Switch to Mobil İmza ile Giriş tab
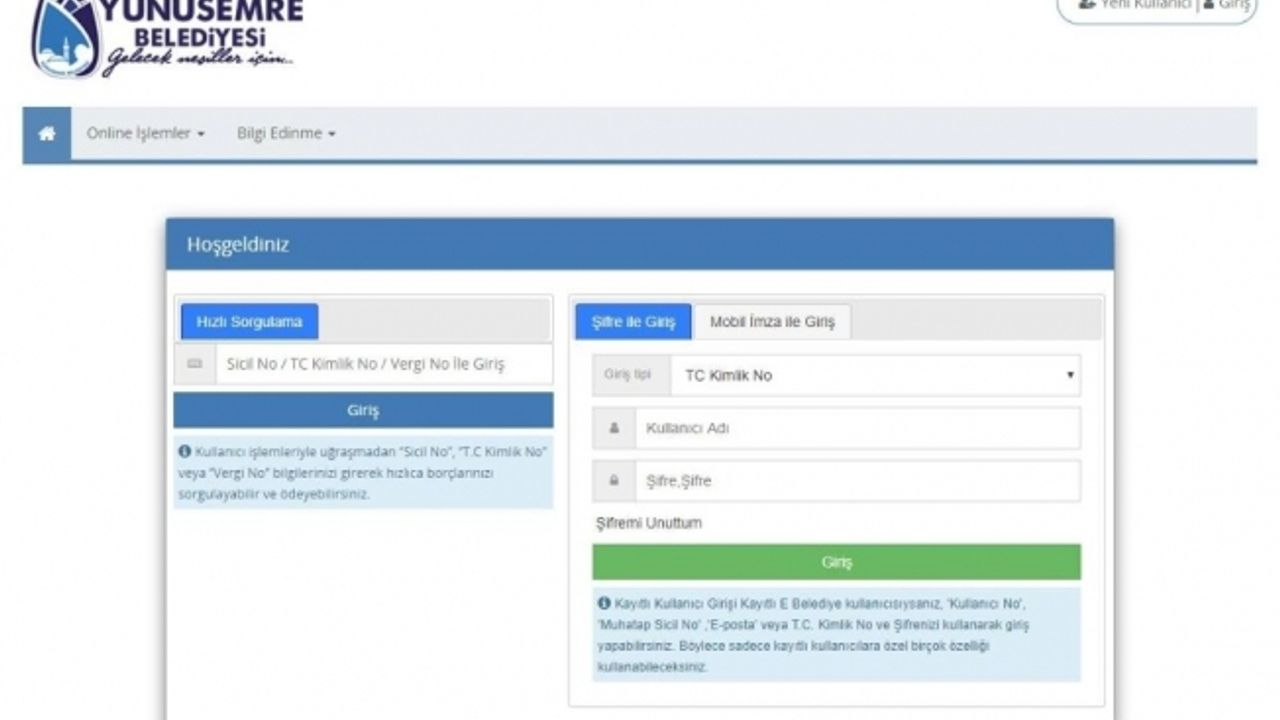 [x=772, y=322]
